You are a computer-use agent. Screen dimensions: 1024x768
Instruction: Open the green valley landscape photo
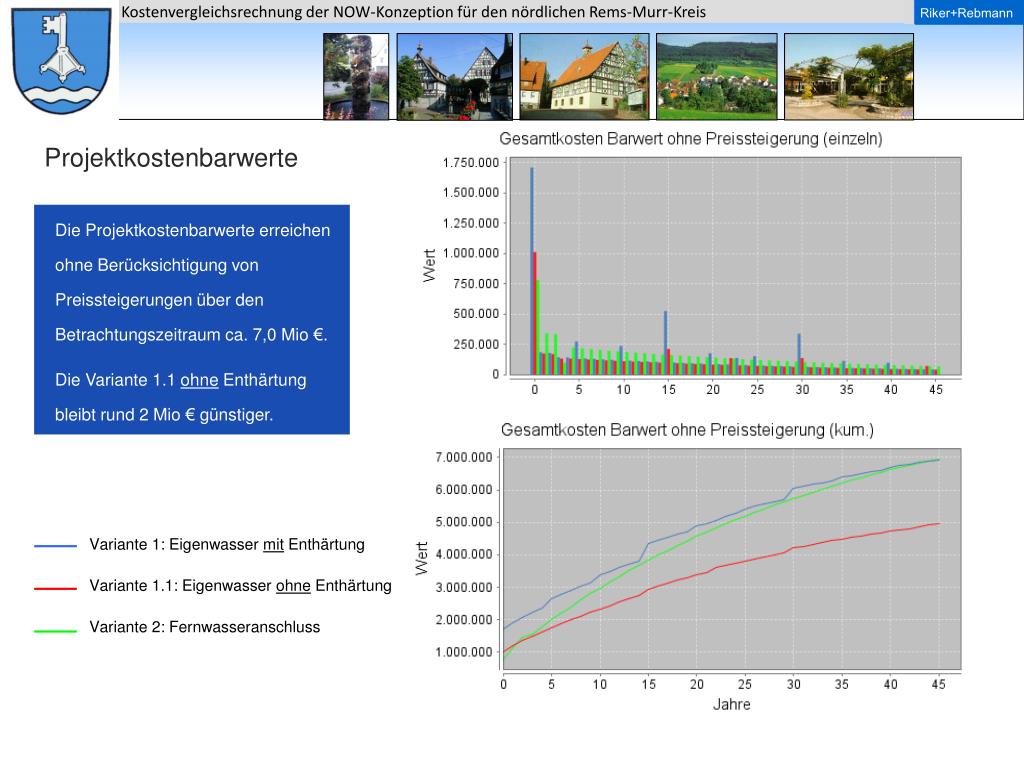click(x=716, y=76)
